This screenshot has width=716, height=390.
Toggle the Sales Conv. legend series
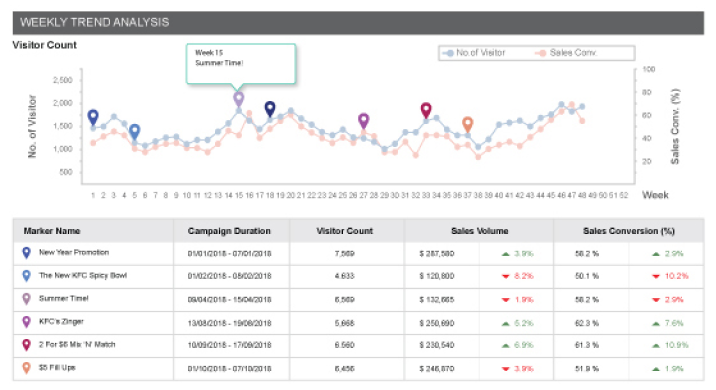click(x=566, y=53)
